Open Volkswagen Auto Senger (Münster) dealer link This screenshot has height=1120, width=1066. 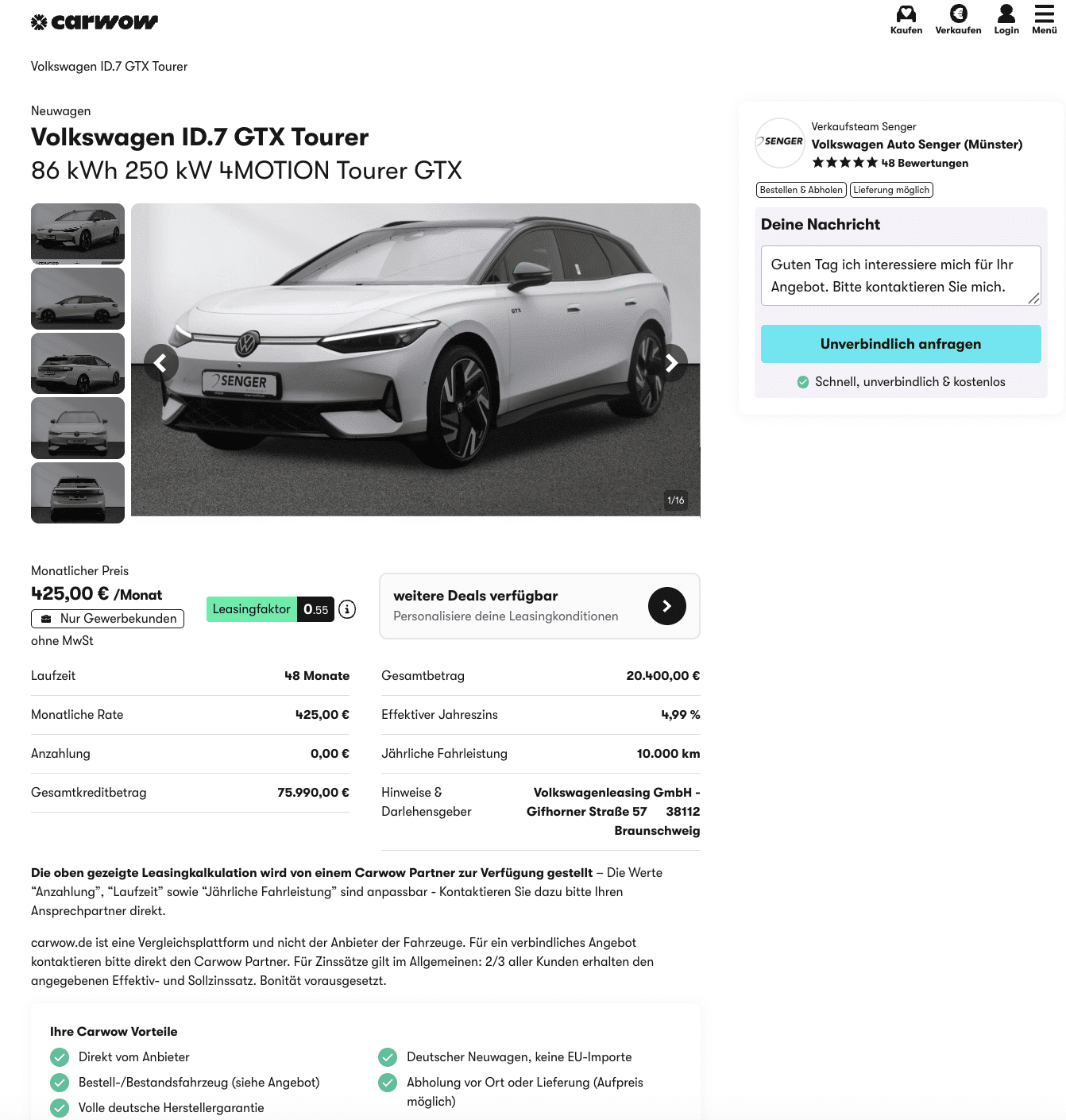point(917,145)
